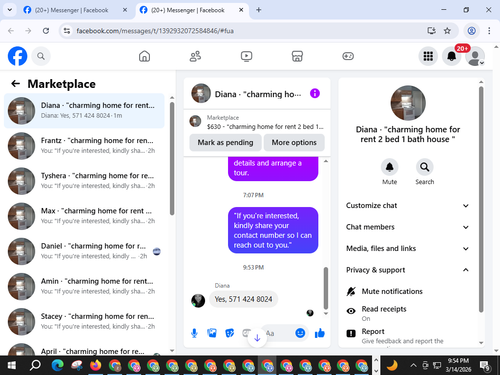The height and width of the screenshot is (375, 500).
Task: Reload the page
Action: coord(46,31)
